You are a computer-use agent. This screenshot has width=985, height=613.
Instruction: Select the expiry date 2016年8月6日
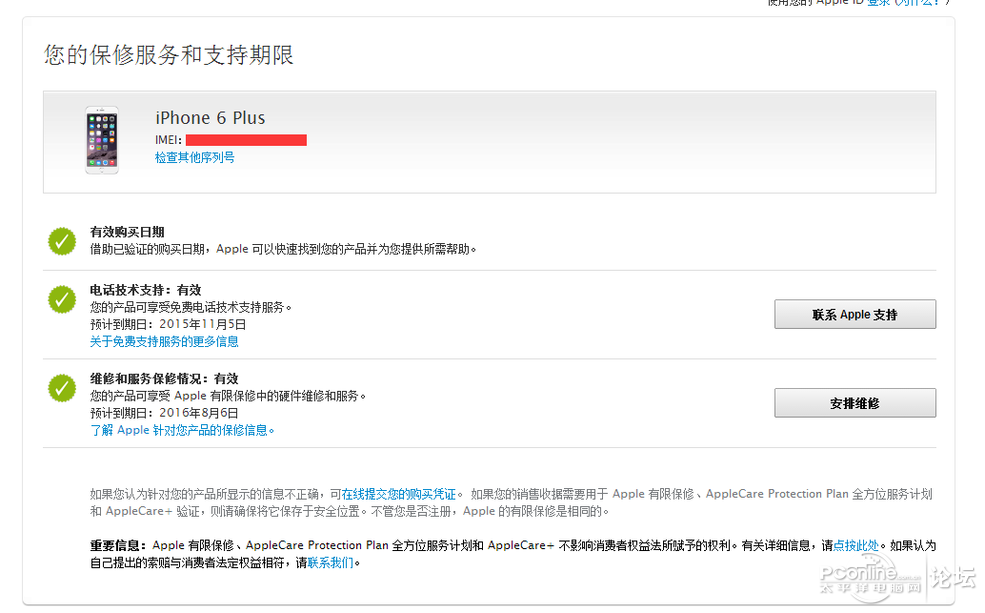(x=199, y=413)
